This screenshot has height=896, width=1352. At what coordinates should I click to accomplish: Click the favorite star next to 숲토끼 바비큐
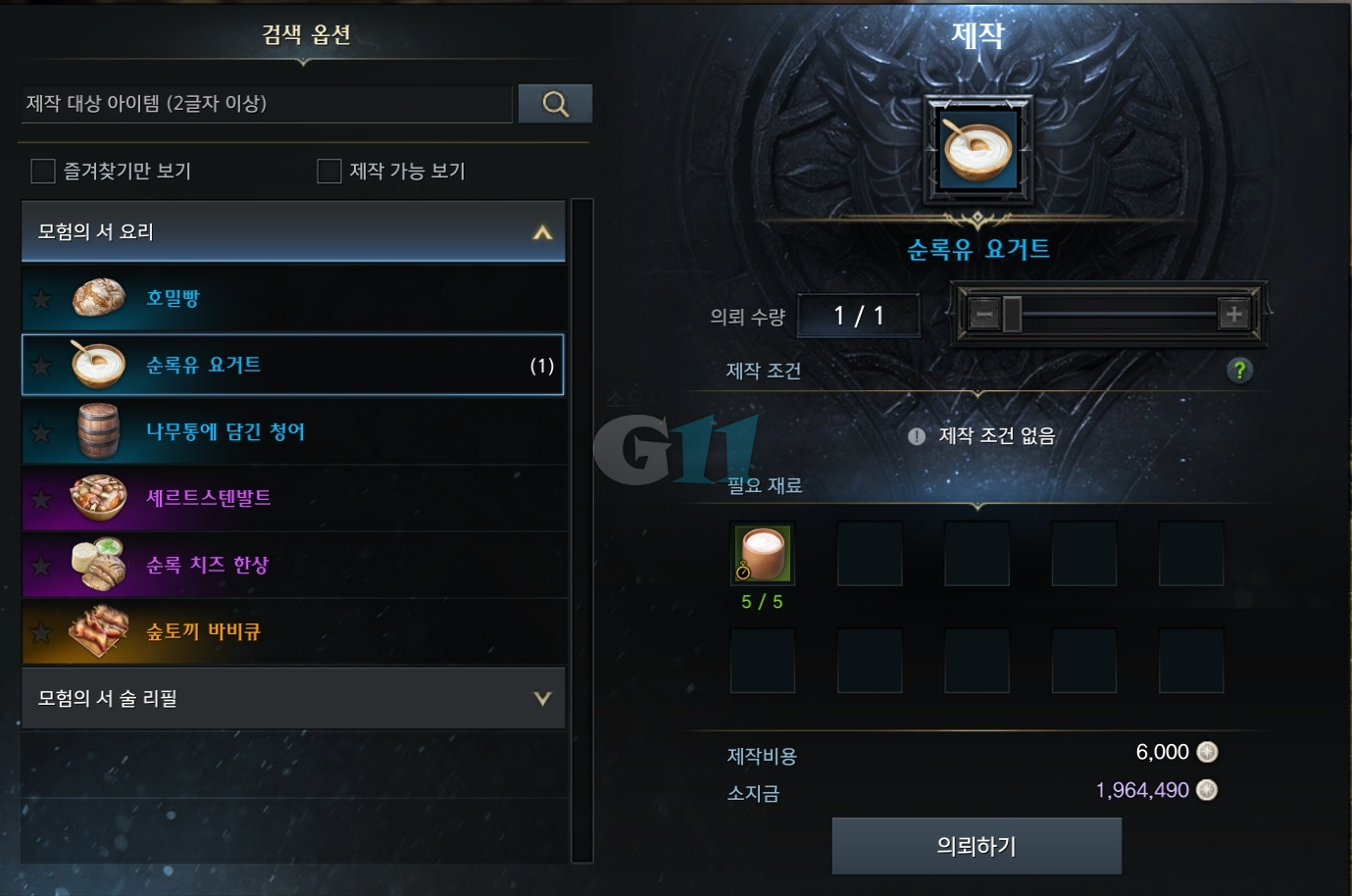41,632
